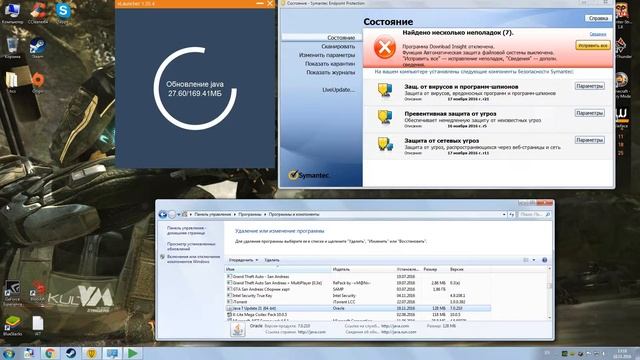The height and width of the screenshot is (360, 640).
Task: Open the address bar history dropdown
Action: (x=504, y=214)
